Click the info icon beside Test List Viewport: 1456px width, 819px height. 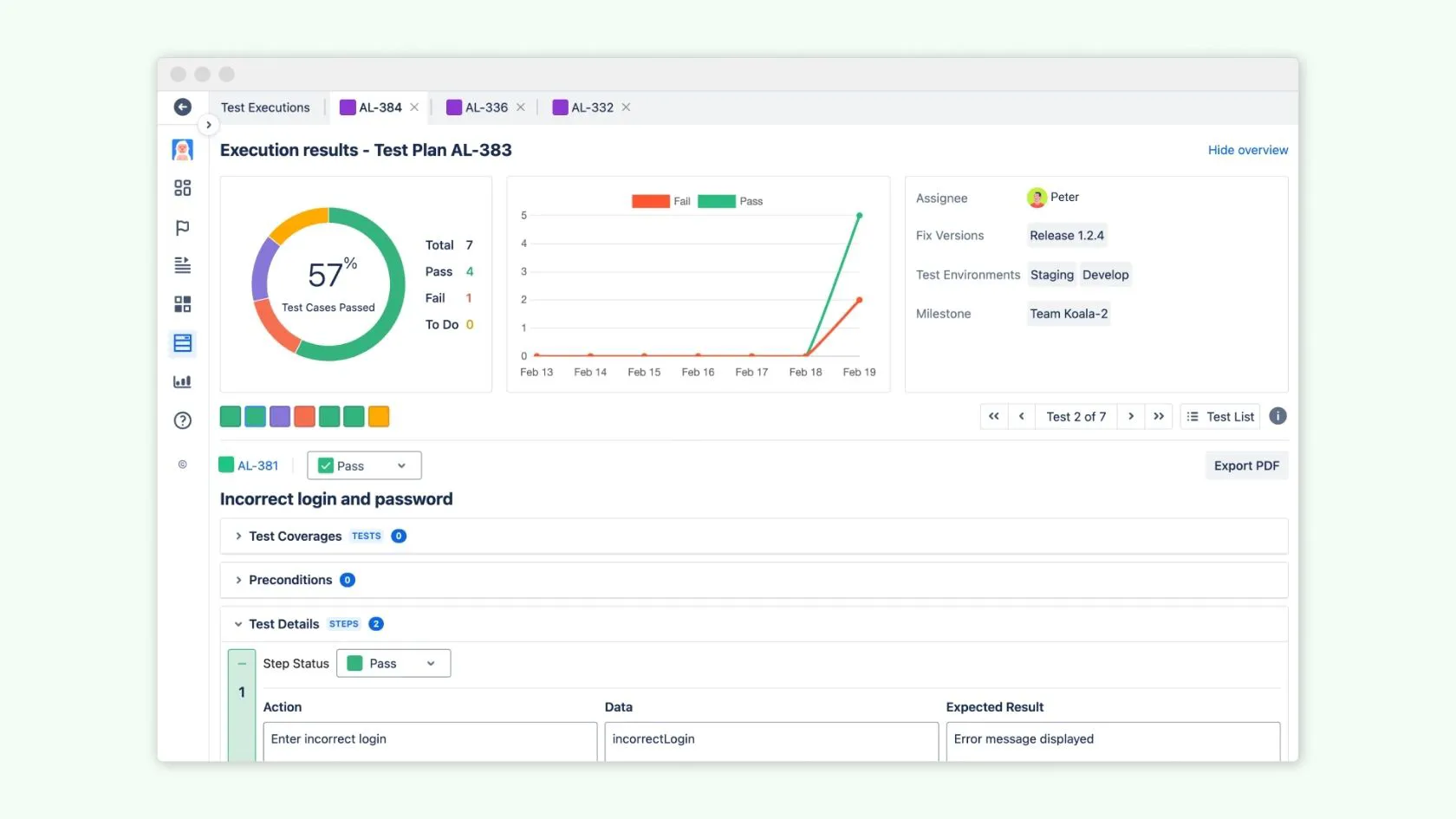pyautogui.click(x=1277, y=416)
